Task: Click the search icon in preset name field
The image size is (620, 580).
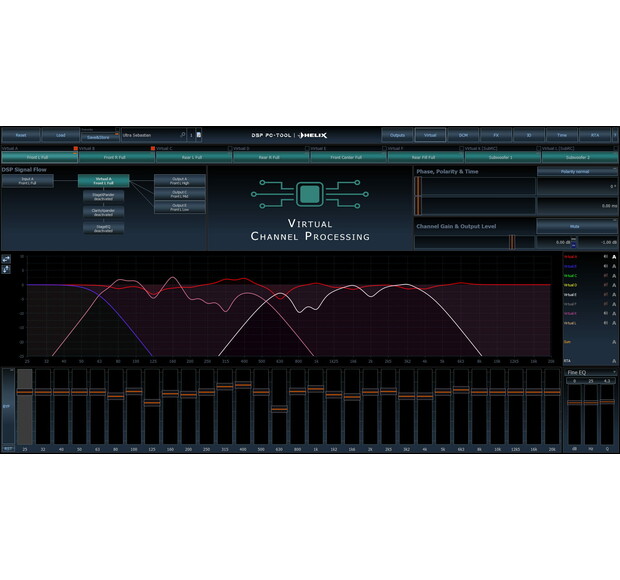Action: tap(182, 134)
